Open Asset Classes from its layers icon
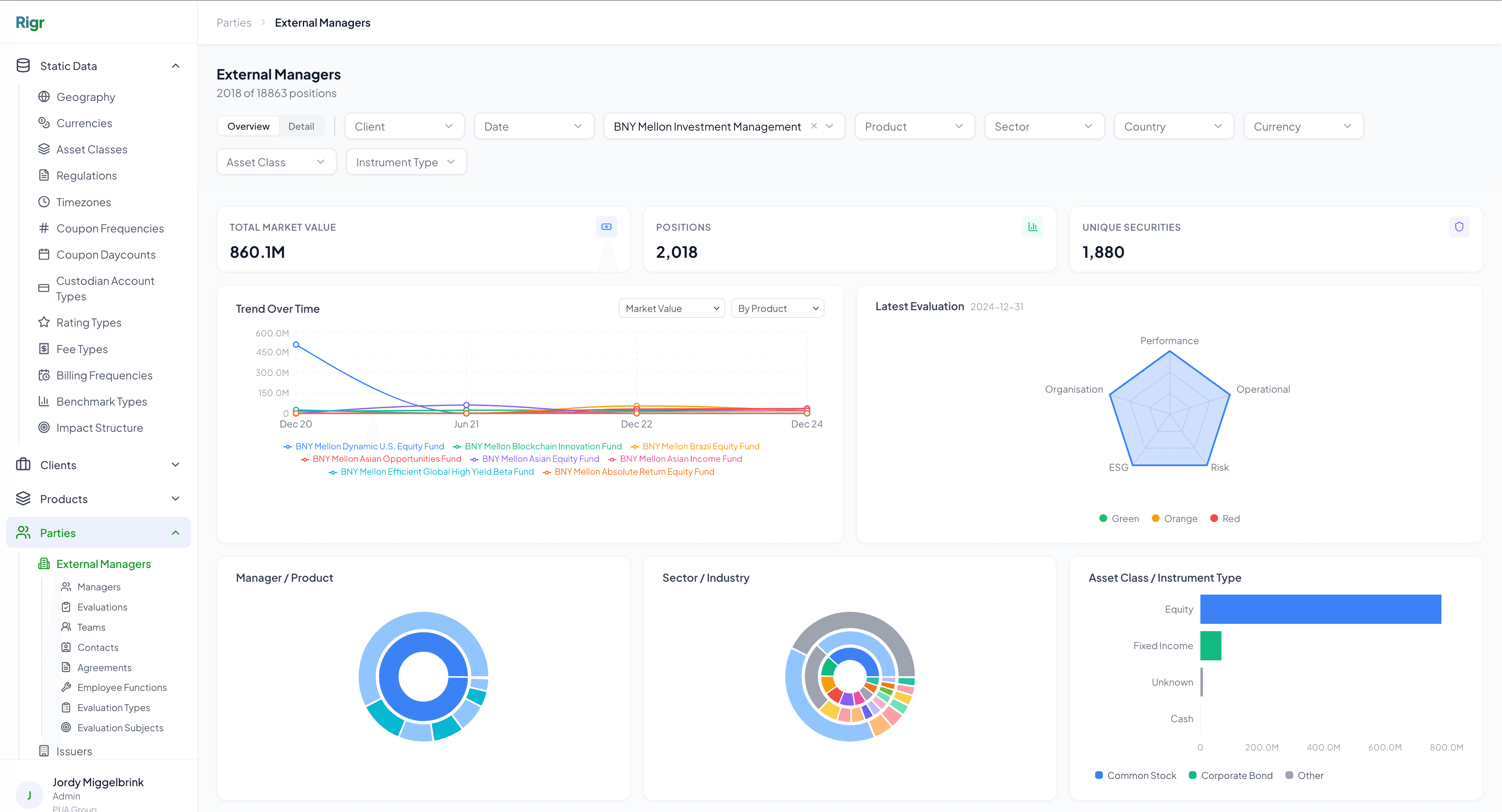Image resolution: width=1502 pixels, height=812 pixels. click(44, 149)
